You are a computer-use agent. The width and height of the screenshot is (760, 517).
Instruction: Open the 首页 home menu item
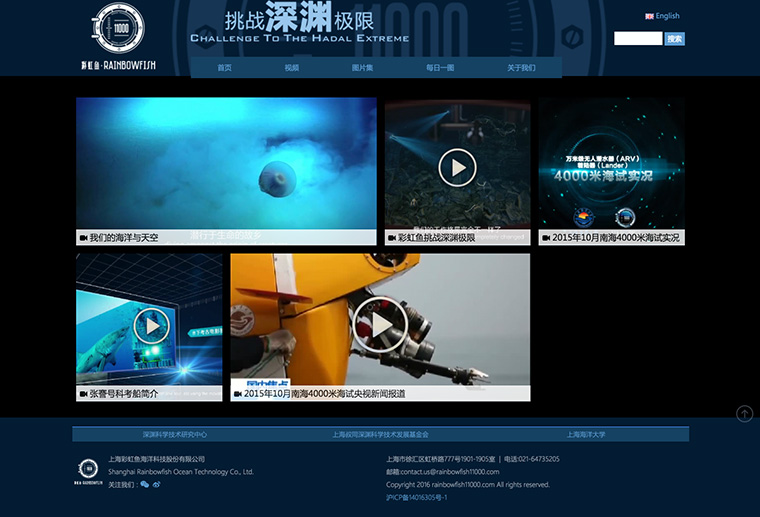click(224, 68)
